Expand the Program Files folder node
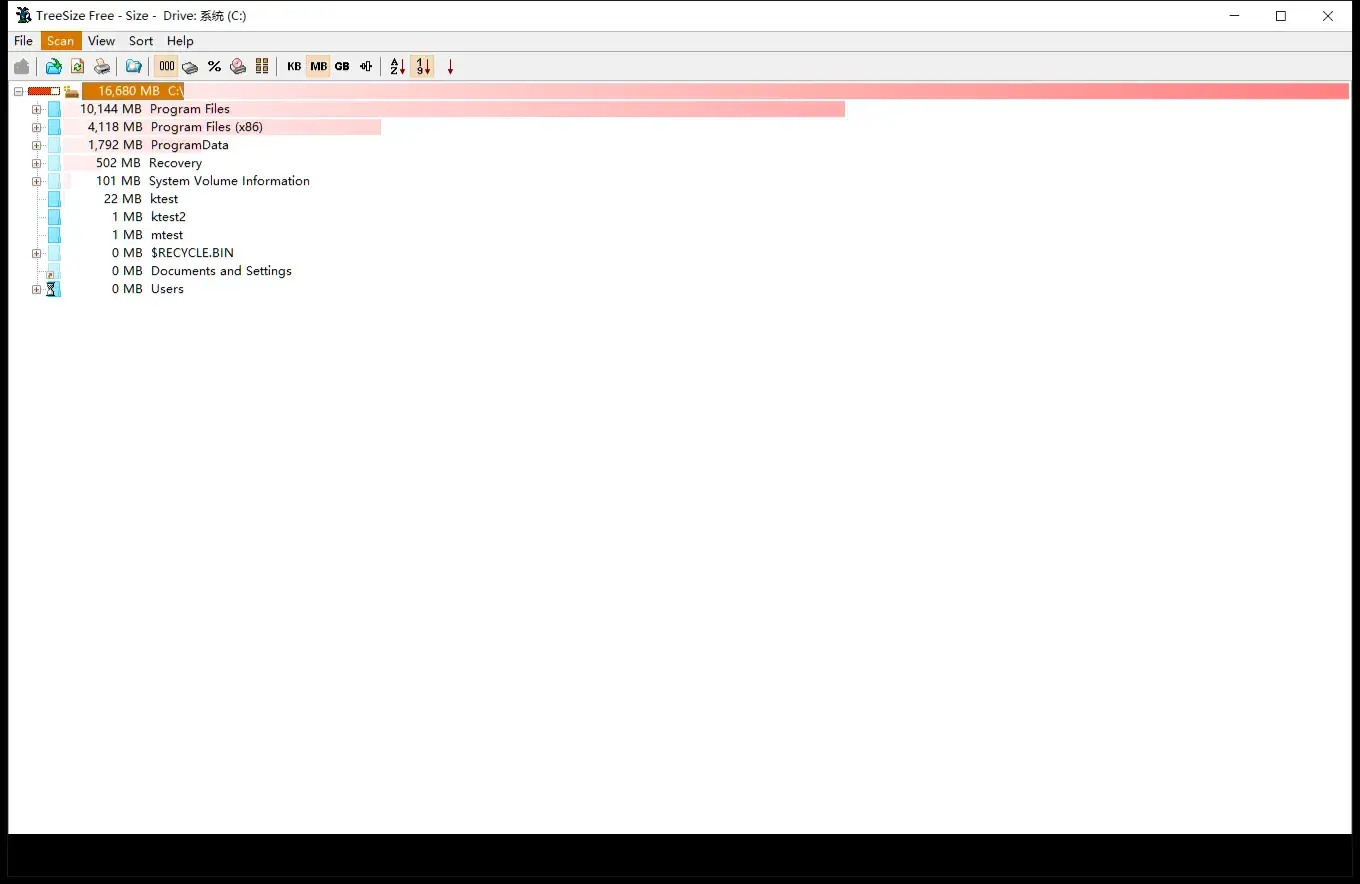1360x884 pixels. pos(36,109)
